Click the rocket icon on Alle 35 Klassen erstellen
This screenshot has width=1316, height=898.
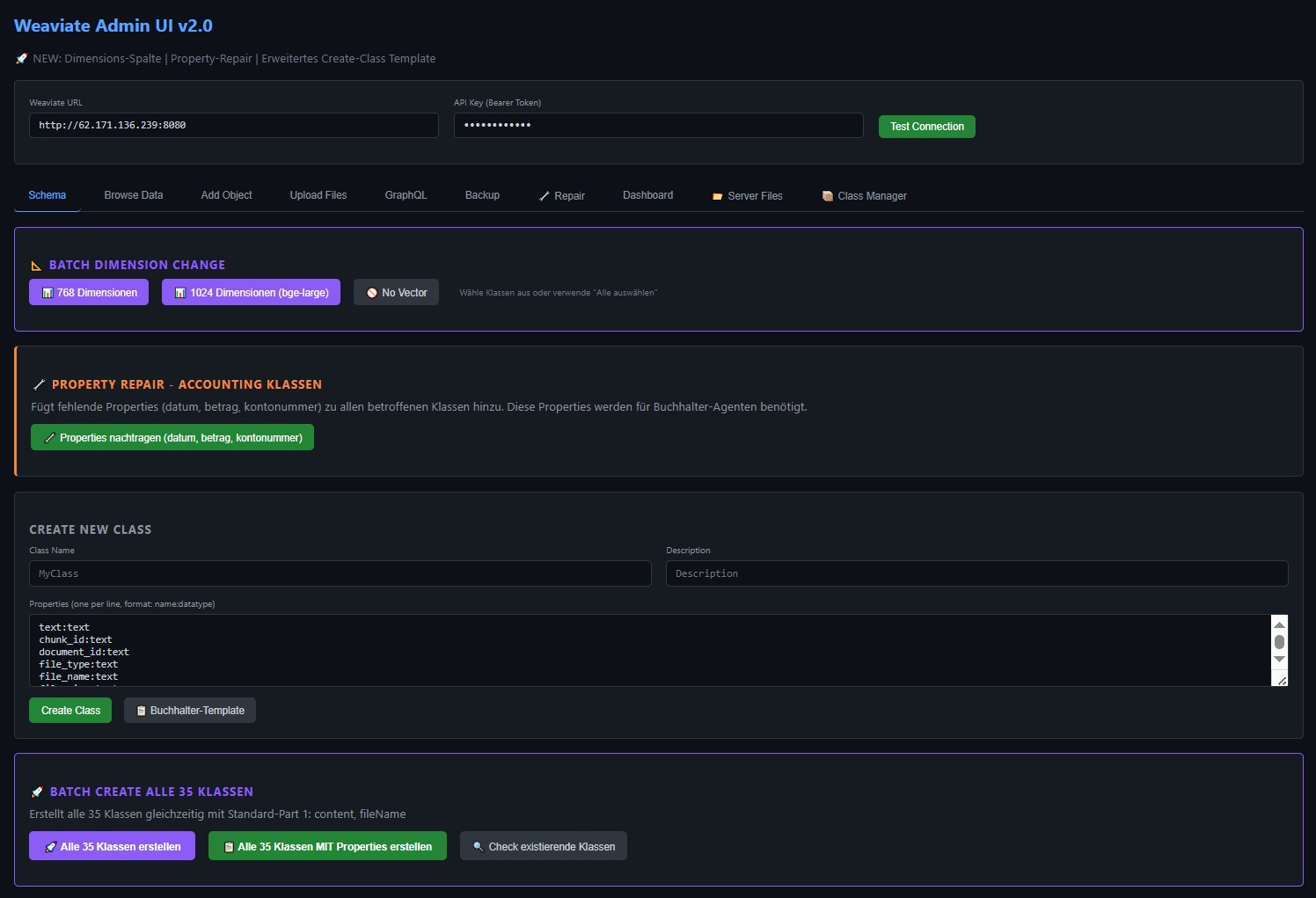pos(51,847)
